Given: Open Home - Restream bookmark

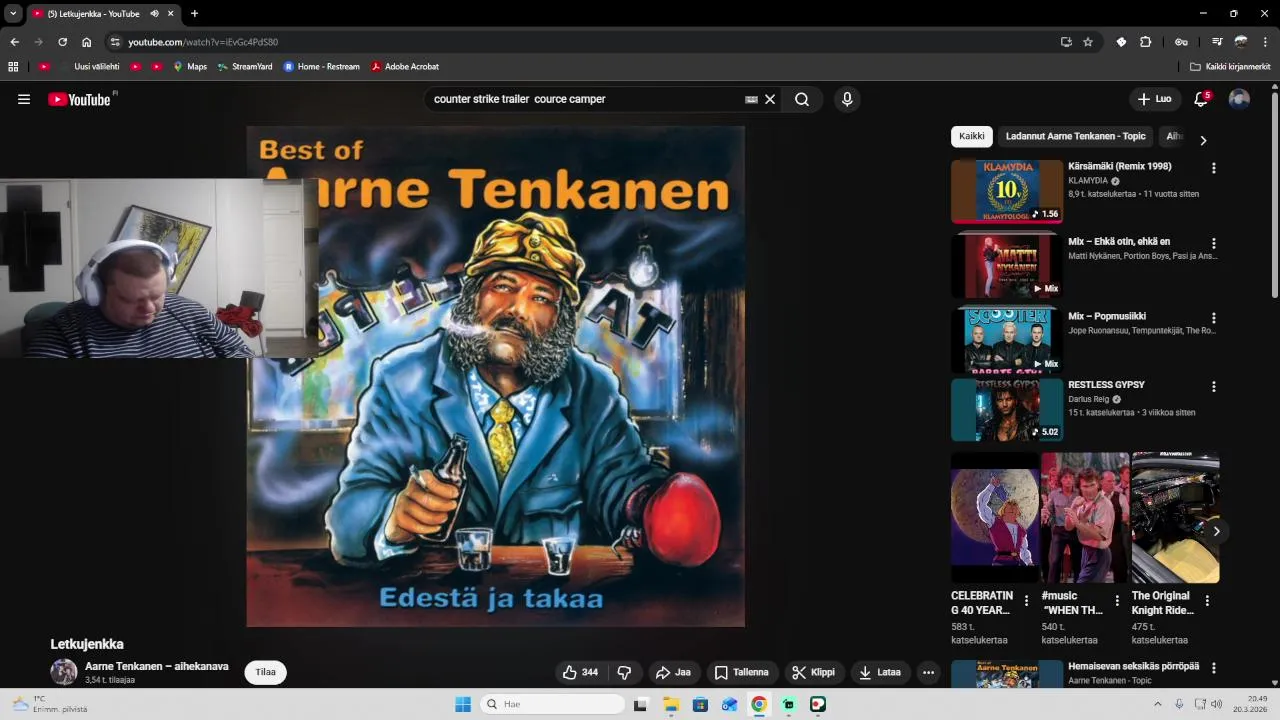Looking at the screenshot, I should [321, 67].
